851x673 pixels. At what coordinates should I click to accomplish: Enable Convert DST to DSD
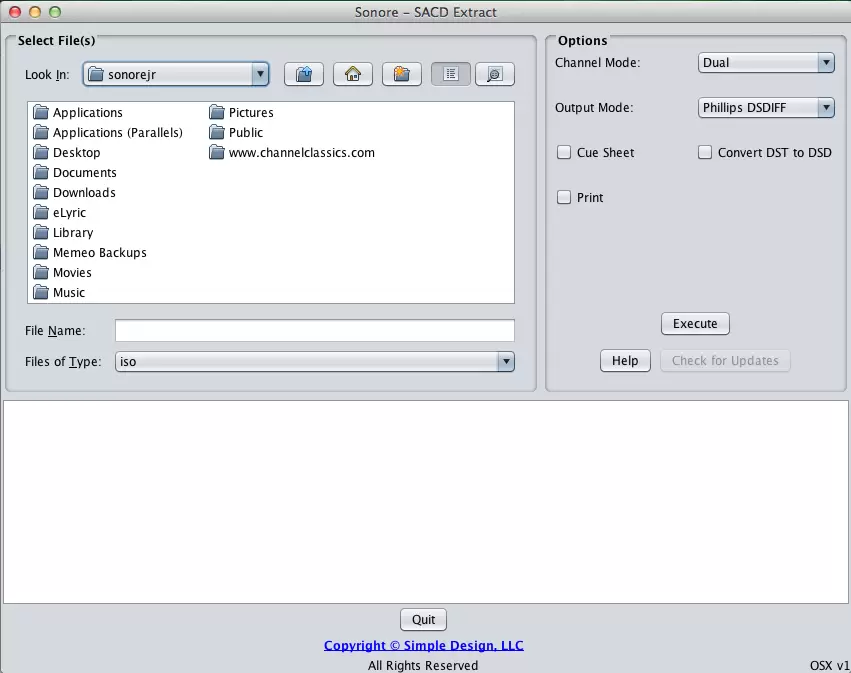705,152
